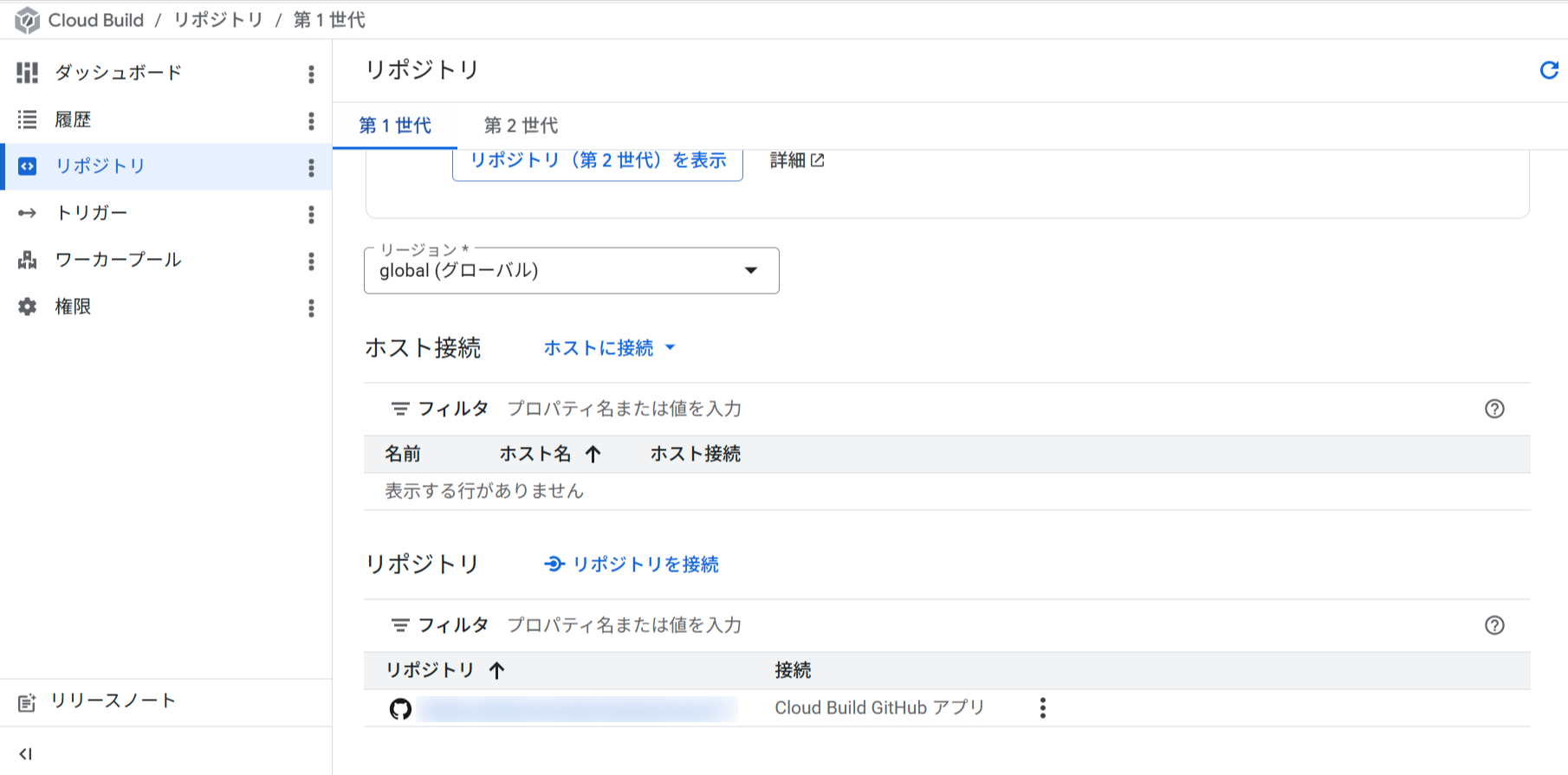Click the 履歴 history list icon
The width and height of the screenshot is (1568, 775).
(28, 119)
